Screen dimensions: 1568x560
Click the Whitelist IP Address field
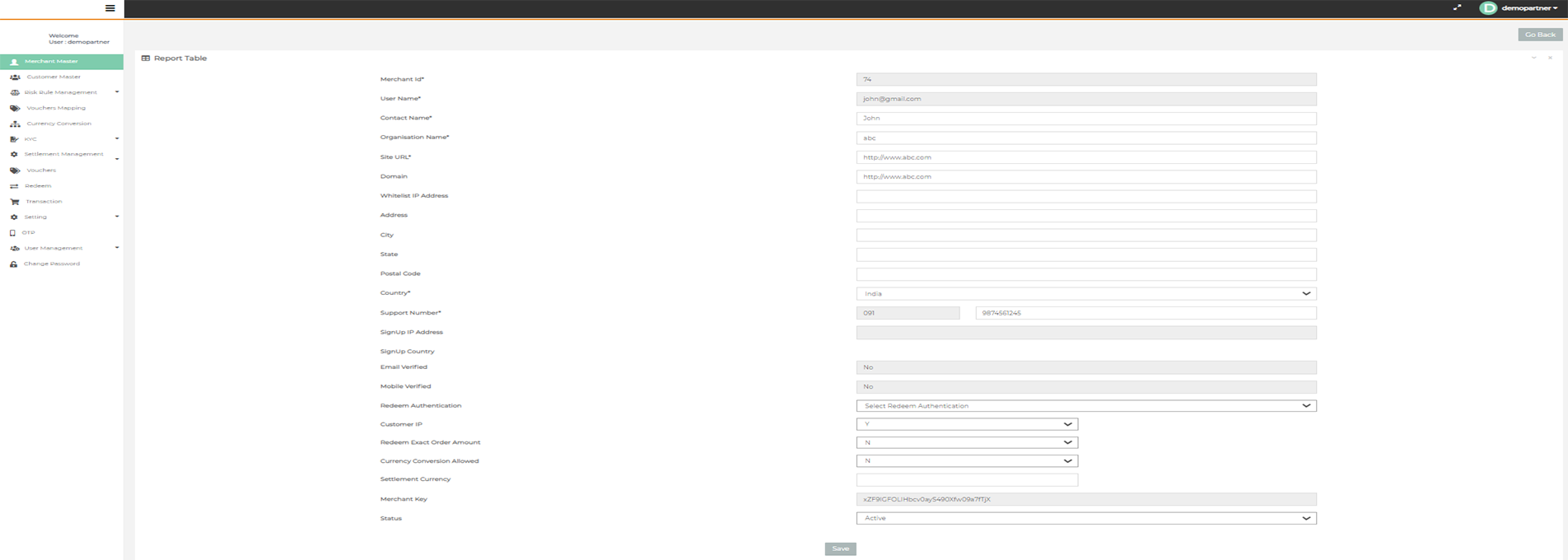[x=1085, y=197]
